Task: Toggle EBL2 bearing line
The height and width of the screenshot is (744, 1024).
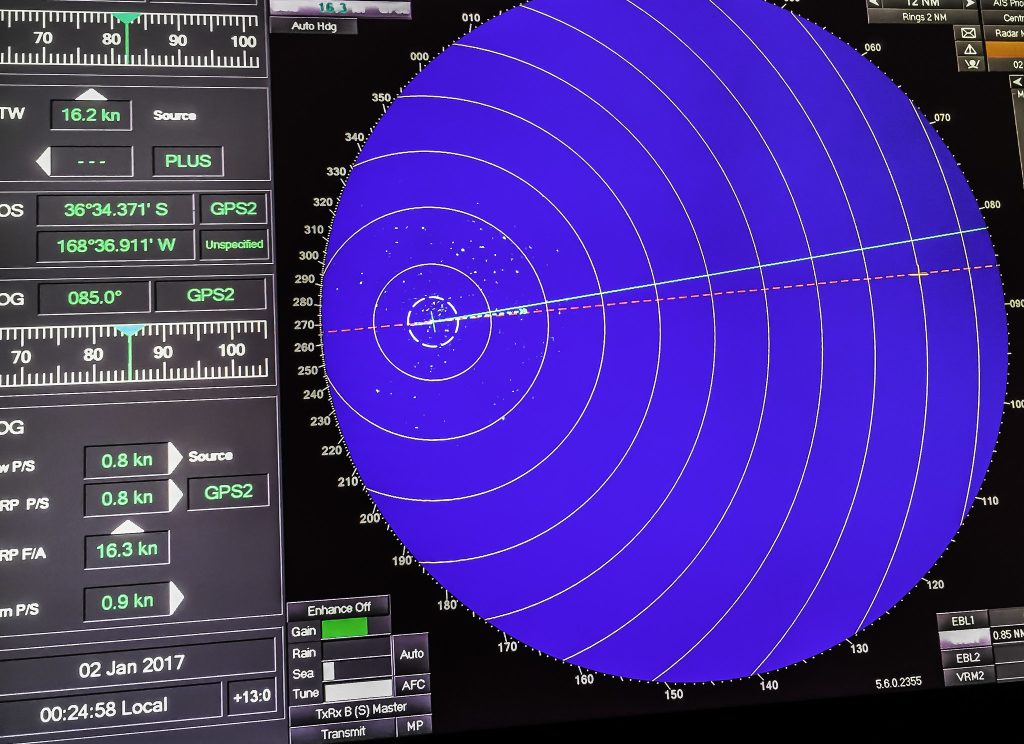Action: 968,658
